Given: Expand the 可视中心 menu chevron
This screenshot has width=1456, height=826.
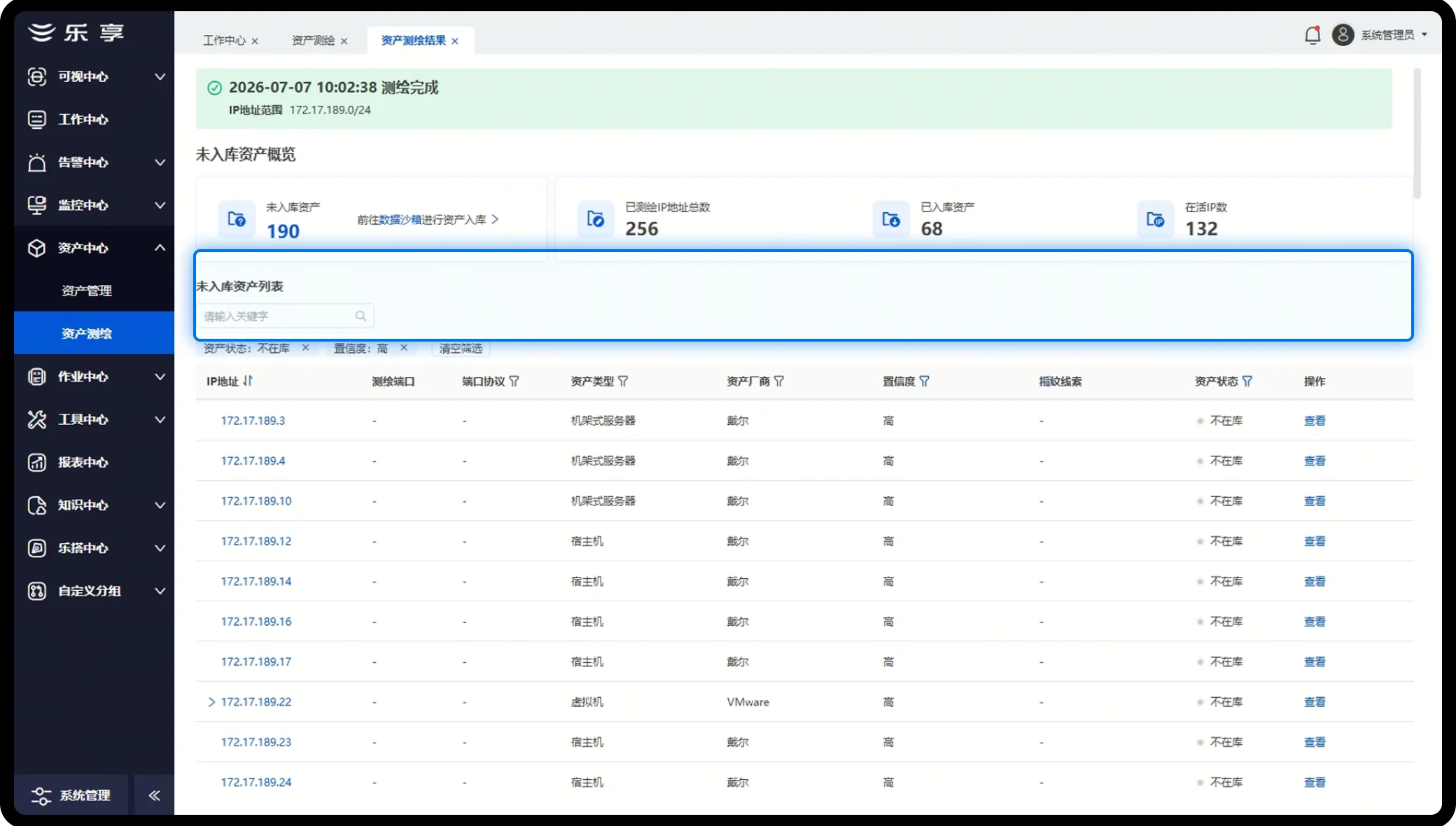Looking at the screenshot, I should click(160, 76).
